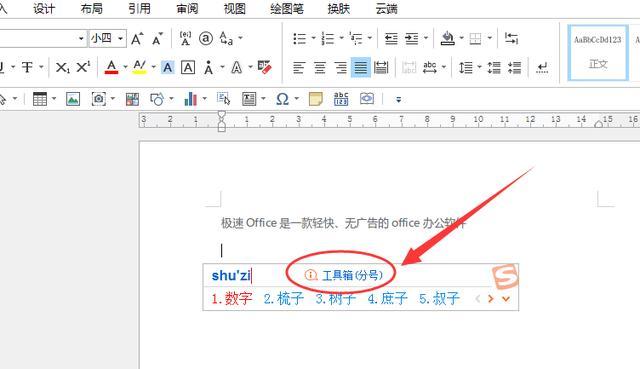This screenshot has width=640, height=369.
Task: Choose candidate 4. 庶子
Action: (x=387, y=299)
